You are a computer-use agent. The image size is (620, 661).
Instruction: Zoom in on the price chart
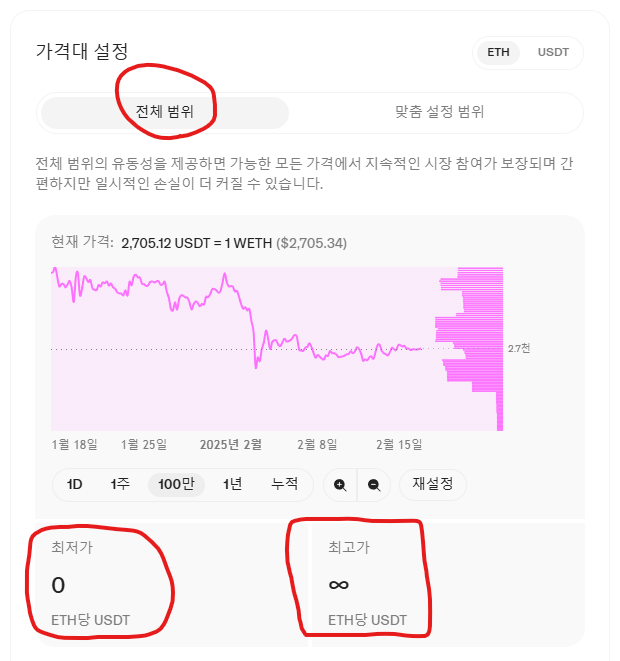pyautogui.click(x=340, y=485)
